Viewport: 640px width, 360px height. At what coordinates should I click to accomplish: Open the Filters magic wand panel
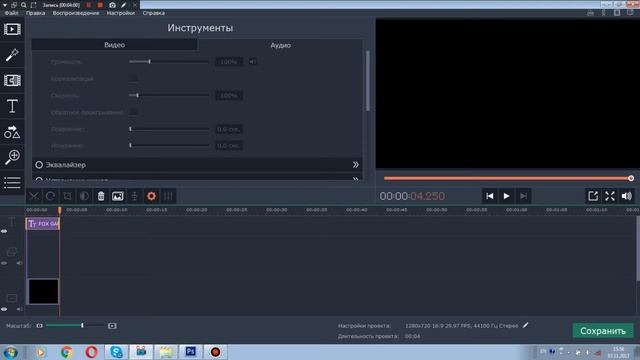[12, 55]
